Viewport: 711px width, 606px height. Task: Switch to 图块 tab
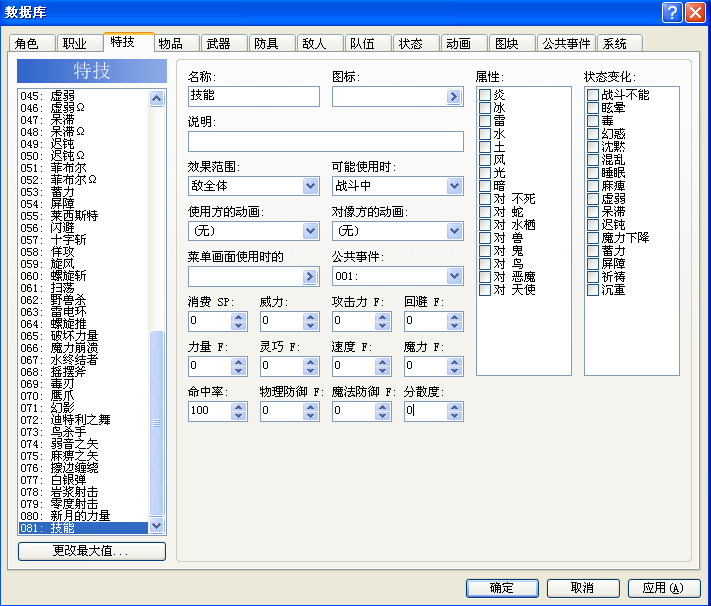(x=512, y=44)
